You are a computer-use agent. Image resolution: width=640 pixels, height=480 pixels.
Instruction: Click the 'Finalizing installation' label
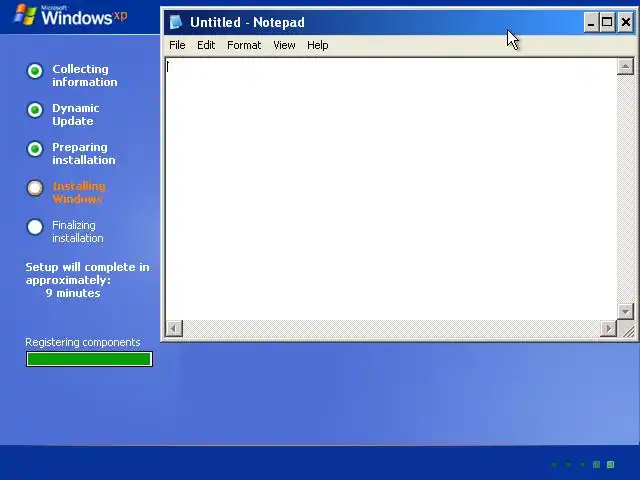coord(78,231)
